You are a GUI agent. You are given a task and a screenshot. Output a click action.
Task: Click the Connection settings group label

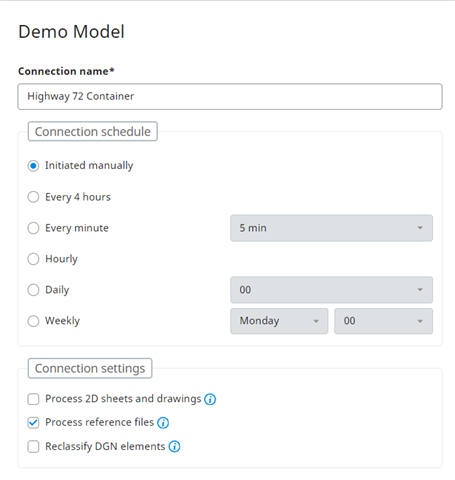[x=90, y=368]
